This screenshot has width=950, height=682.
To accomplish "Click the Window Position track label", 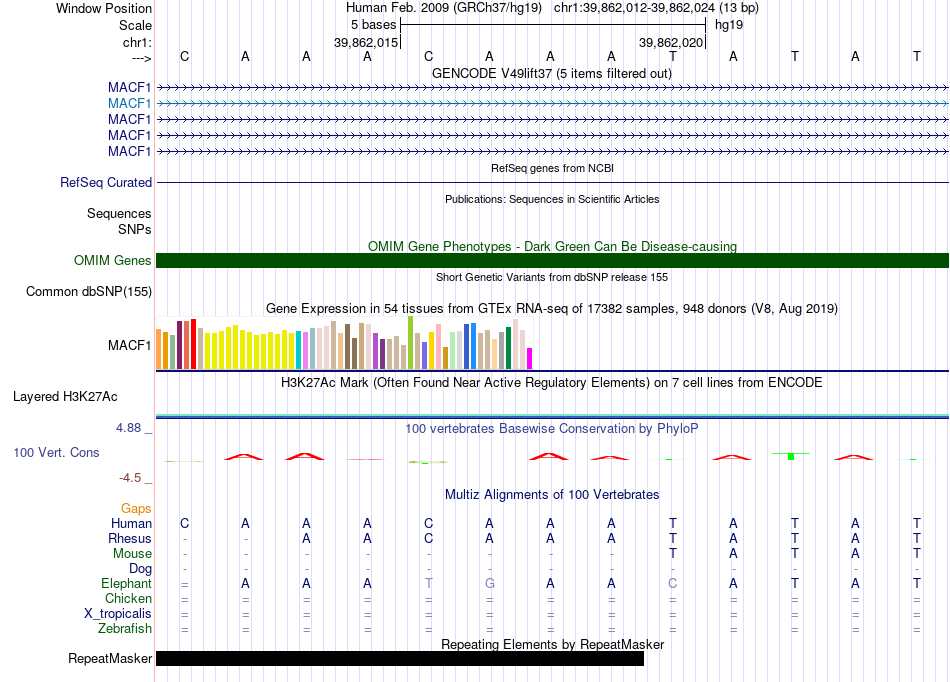I will click(x=104, y=8).
